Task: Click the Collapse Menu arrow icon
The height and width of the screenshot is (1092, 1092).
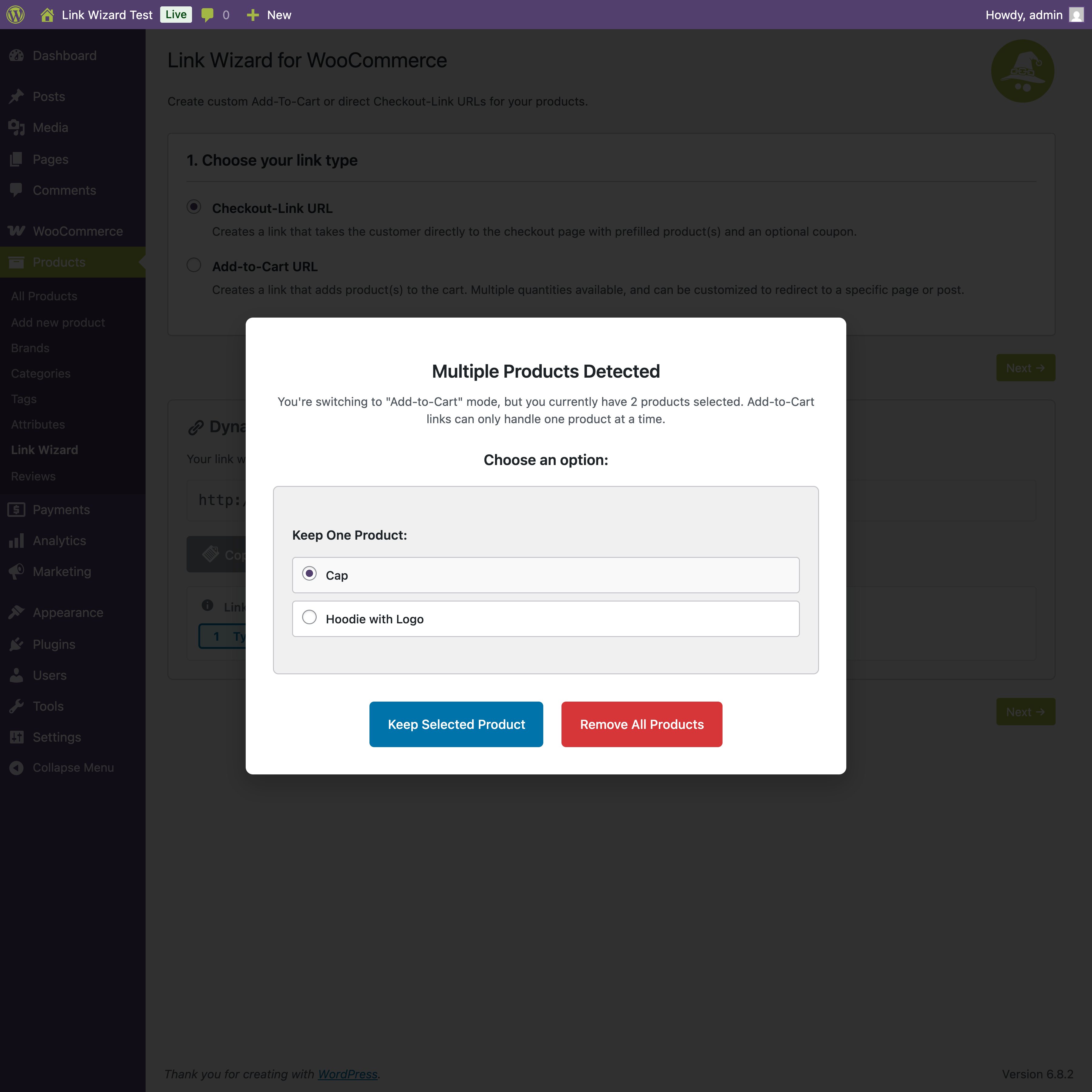Action: pos(16,767)
